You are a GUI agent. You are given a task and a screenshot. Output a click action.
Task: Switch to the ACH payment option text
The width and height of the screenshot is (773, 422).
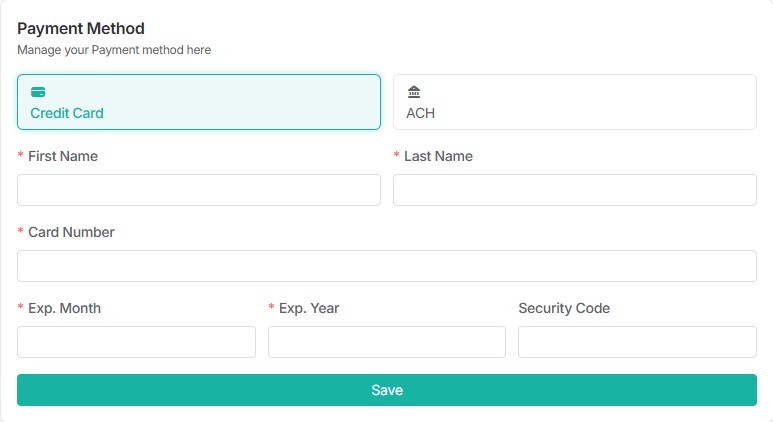(x=420, y=113)
